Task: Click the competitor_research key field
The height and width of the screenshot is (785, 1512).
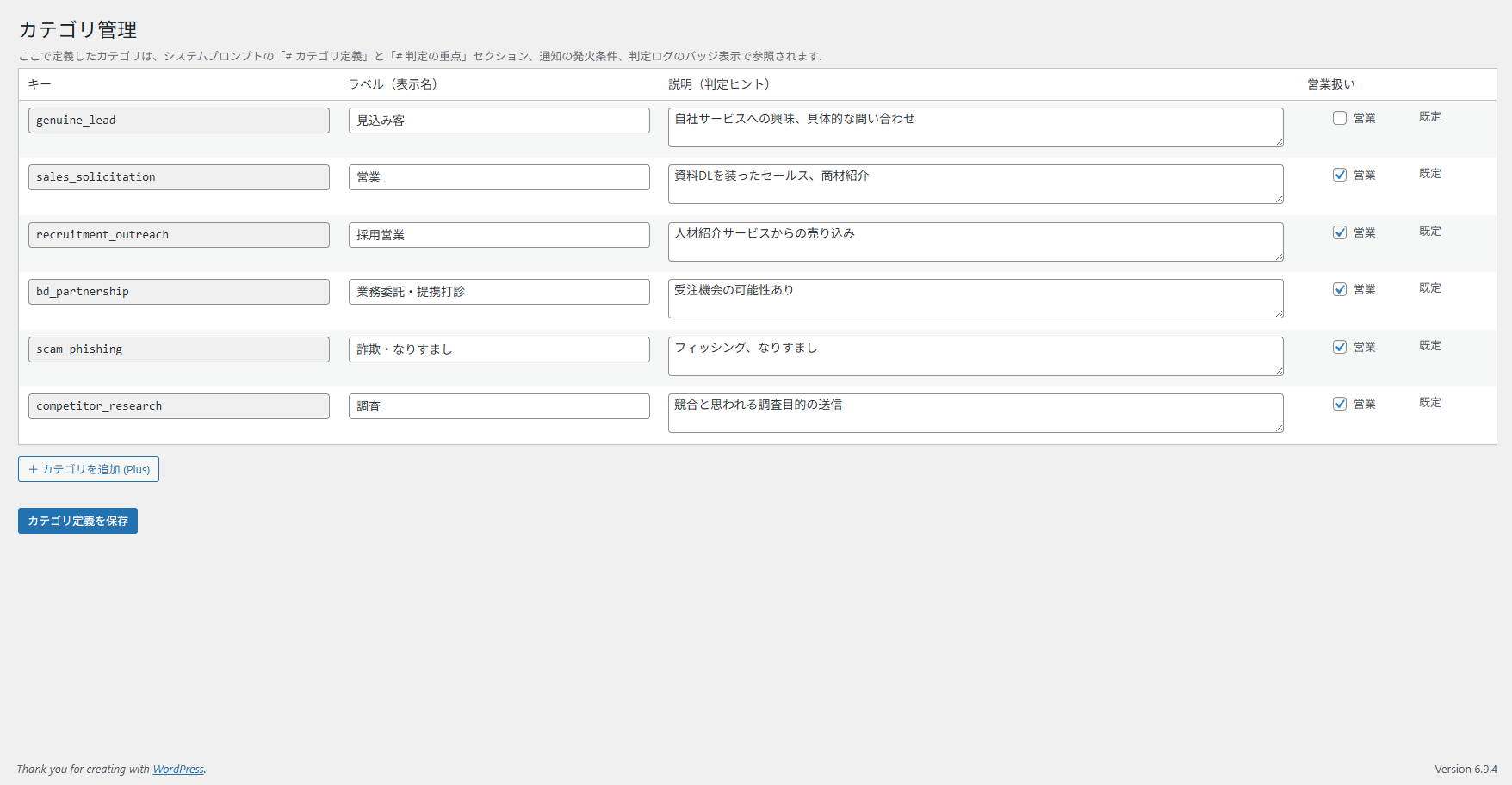Action: (179, 406)
